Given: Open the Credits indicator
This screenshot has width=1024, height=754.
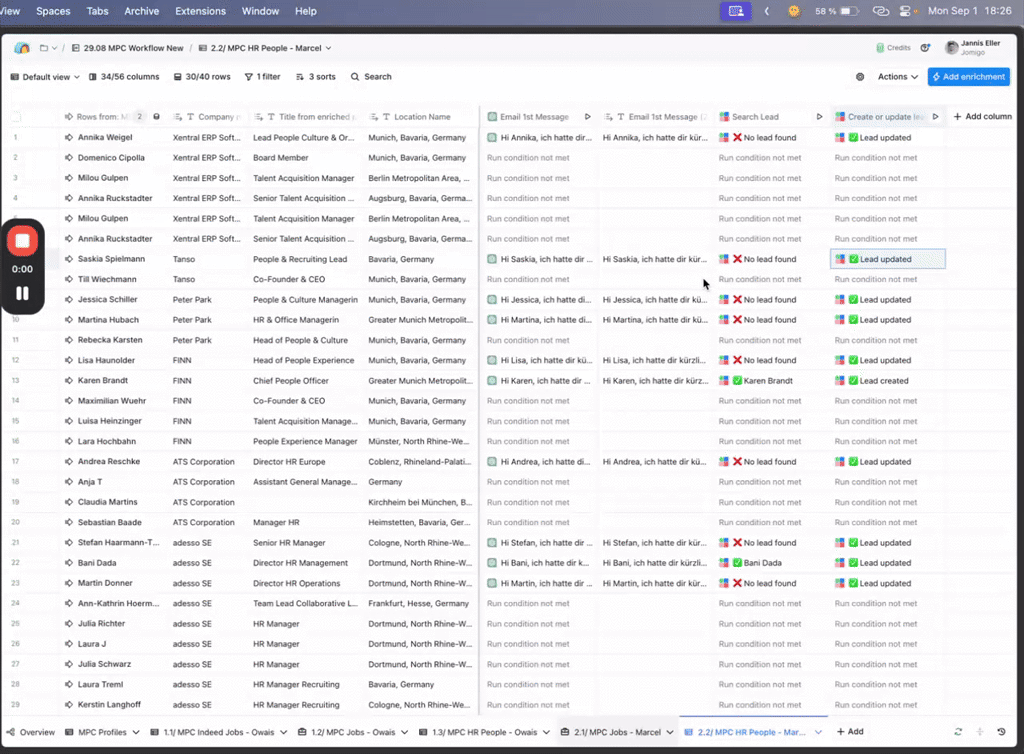Looking at the screenshot, I should tap(893, 48).
